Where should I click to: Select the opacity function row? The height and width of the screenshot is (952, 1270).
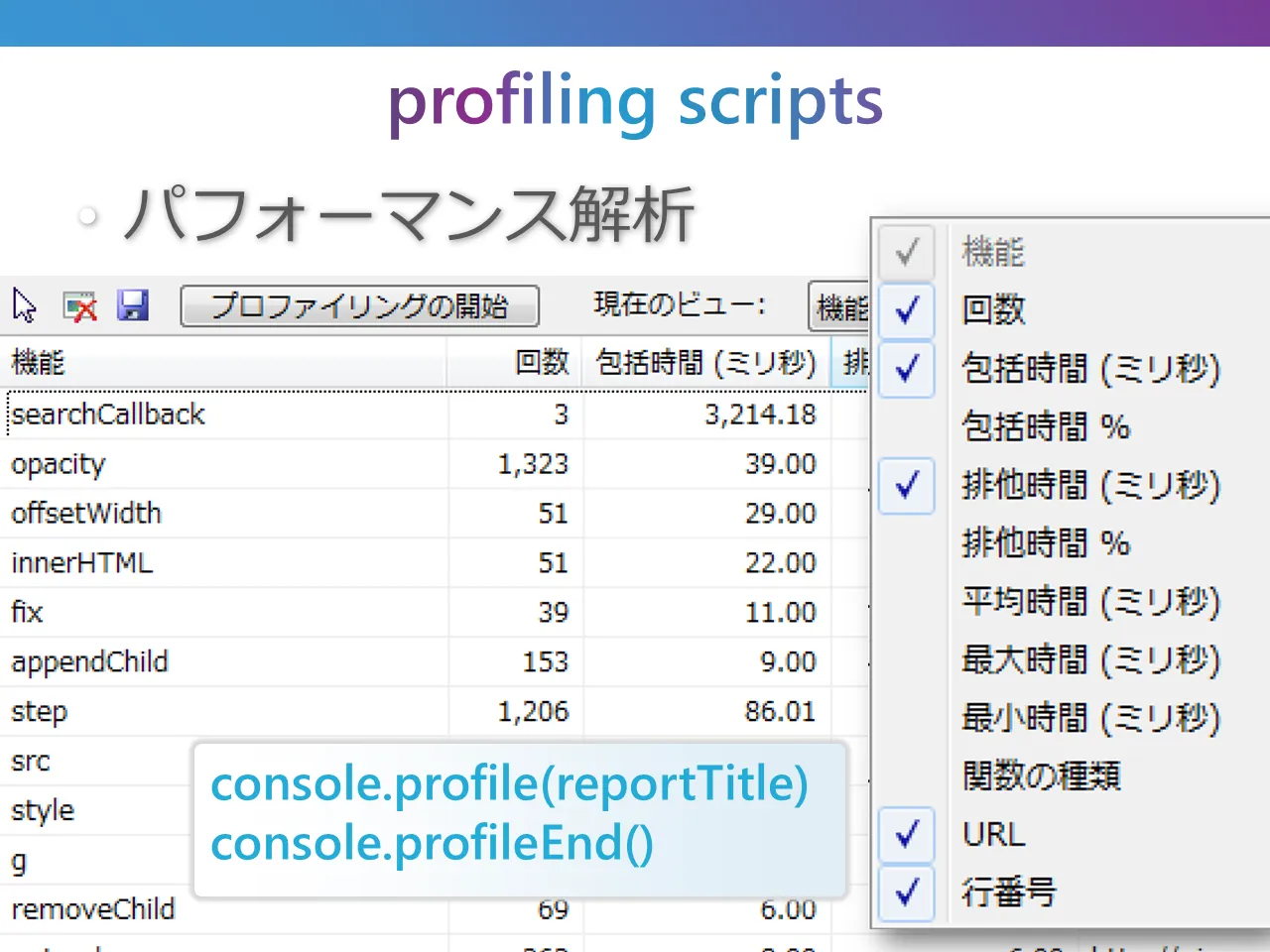435,464
